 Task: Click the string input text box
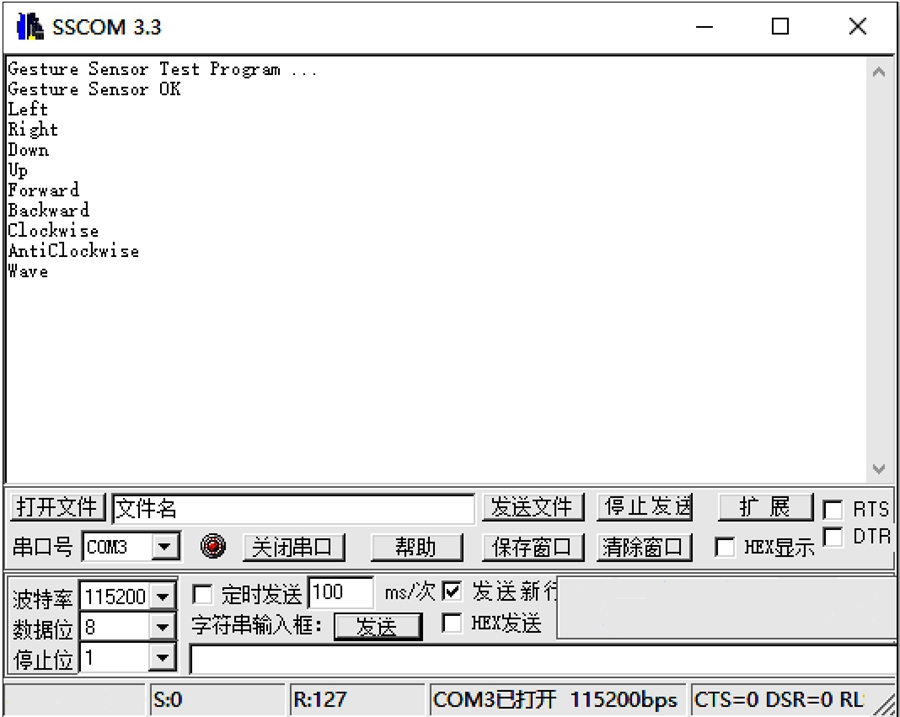click(543, 659)
